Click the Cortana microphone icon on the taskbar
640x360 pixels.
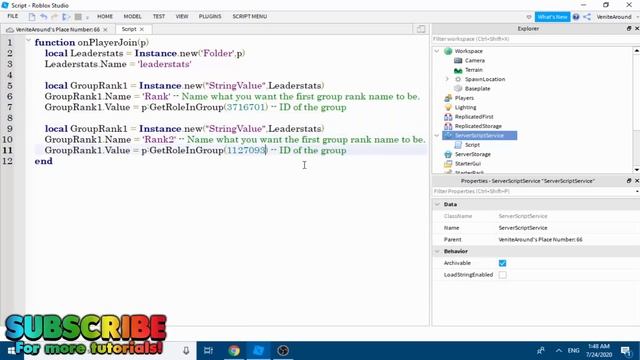(186, 351)
